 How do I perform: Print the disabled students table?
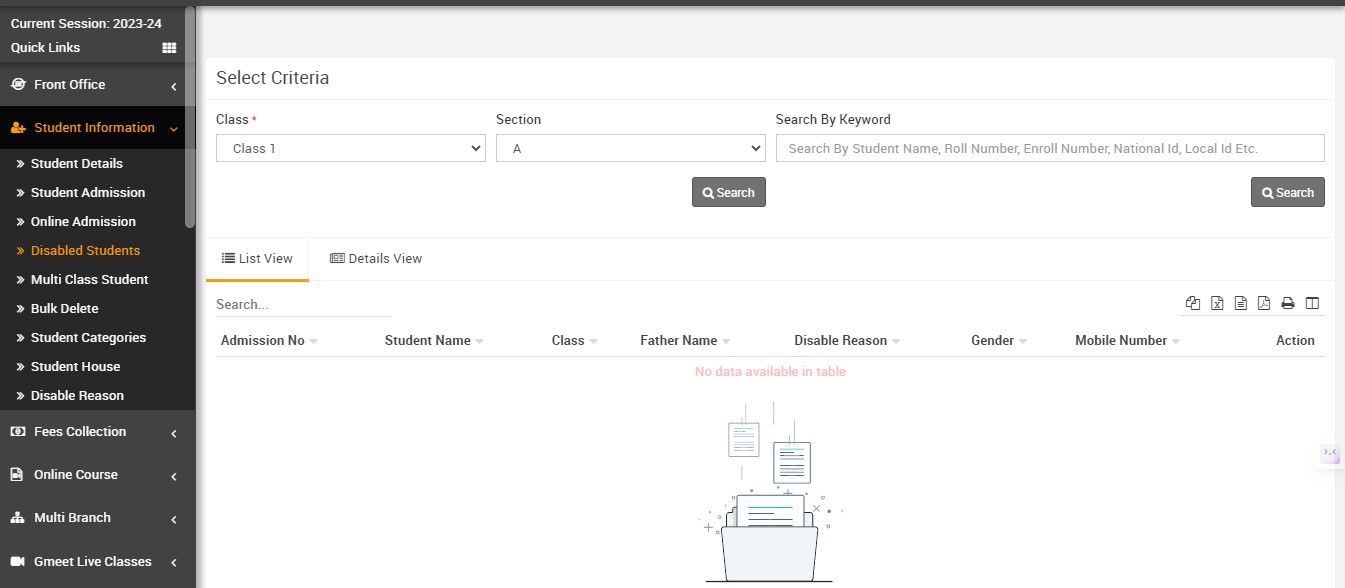click(x=1288, y=304)
